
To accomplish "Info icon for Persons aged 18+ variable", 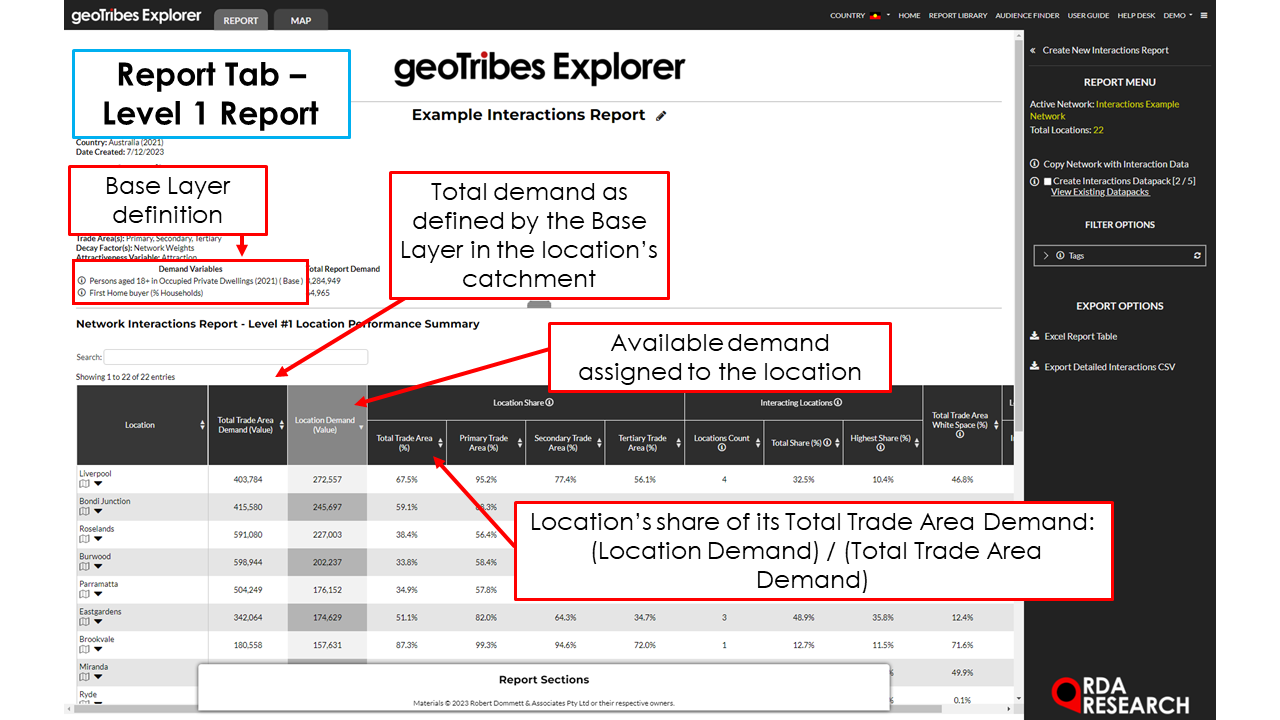I will [x=82, y=281].
